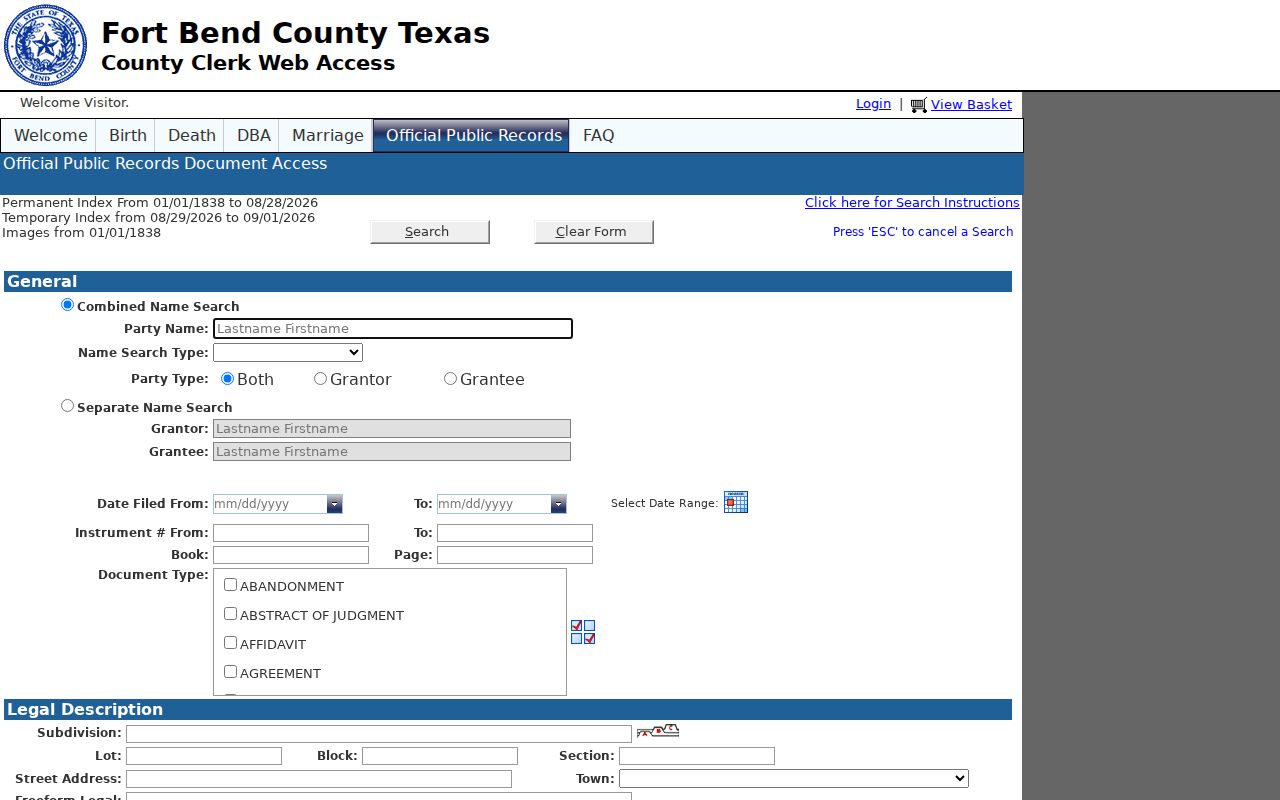This screenshot has width=1280, height=800.
Task: Click the Lot input field
Action: 204,756
